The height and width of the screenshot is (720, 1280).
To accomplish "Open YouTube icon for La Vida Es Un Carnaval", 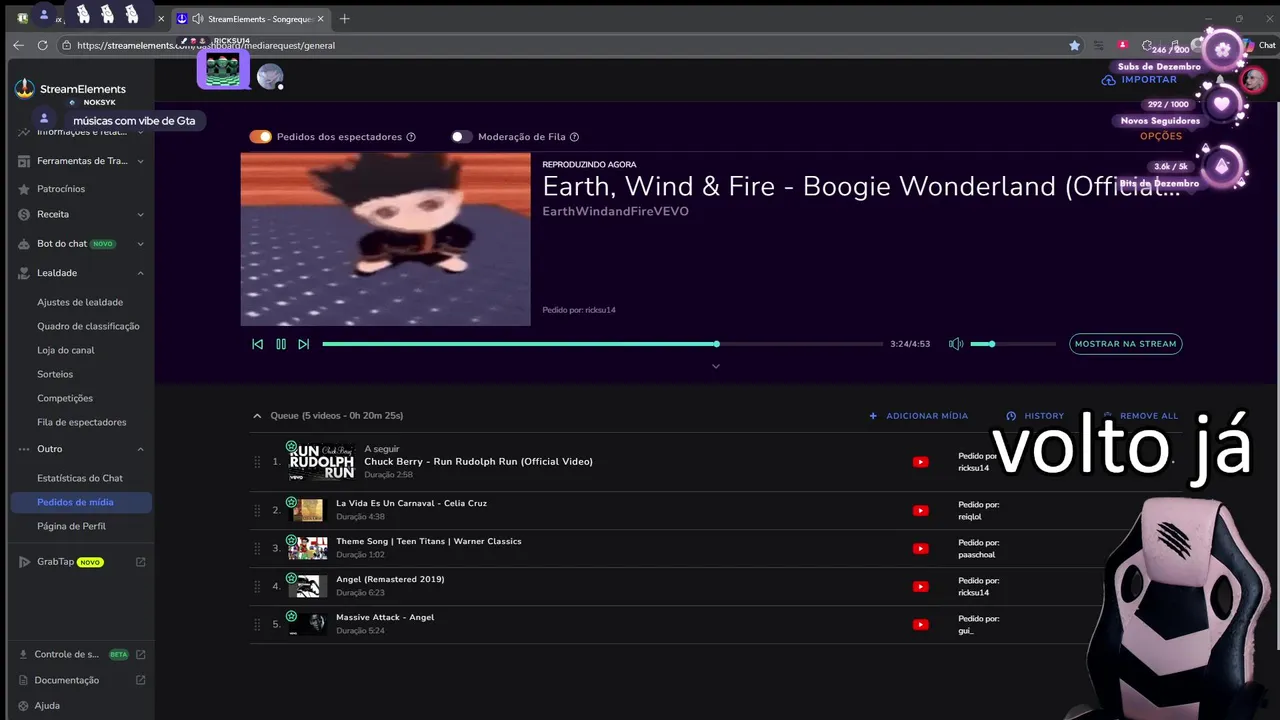I will [x=921, y=511].
